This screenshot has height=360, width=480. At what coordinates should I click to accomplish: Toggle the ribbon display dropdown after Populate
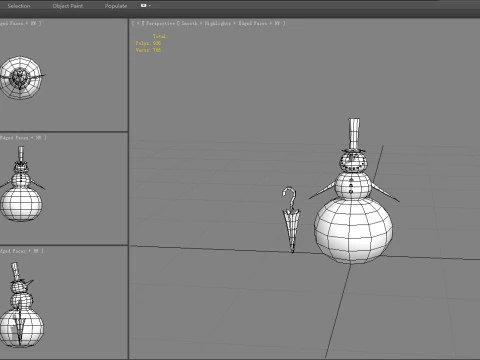(x=146, y=6)
